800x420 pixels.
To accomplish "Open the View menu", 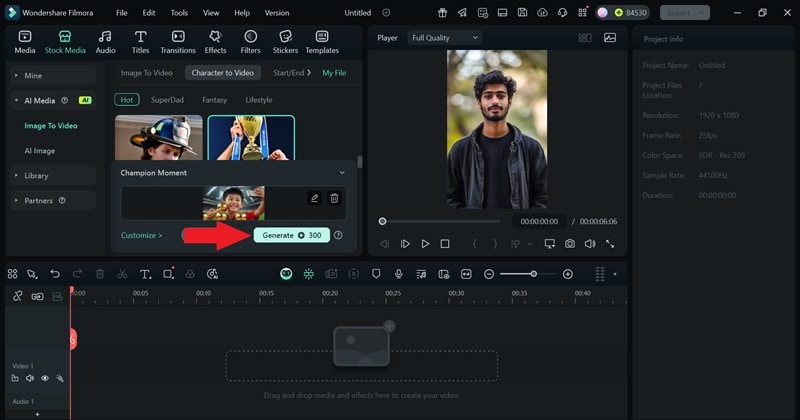I will click(211, 13).
